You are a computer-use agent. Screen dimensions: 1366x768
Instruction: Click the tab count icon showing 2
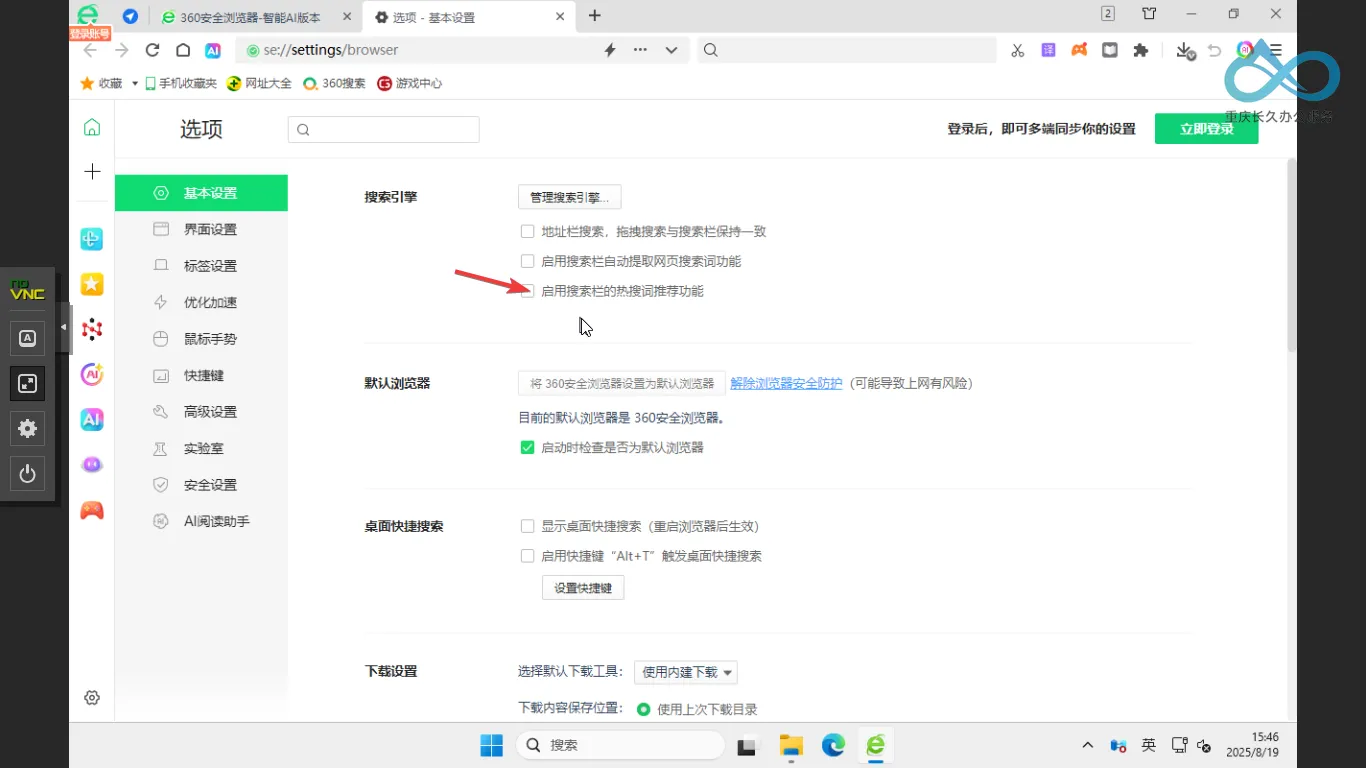click(x=1108, y=14)
